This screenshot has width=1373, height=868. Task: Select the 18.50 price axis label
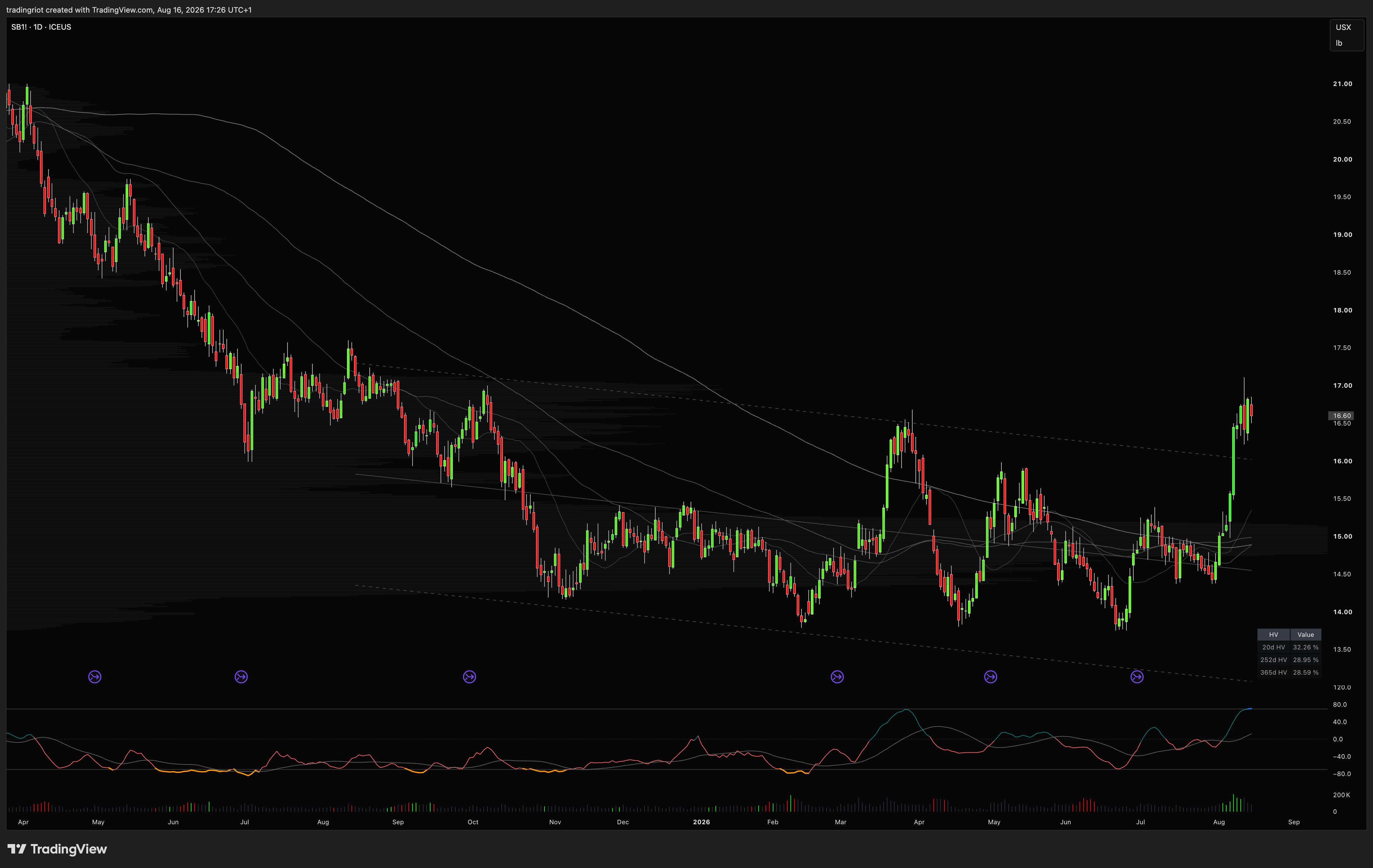[1342, 273]
